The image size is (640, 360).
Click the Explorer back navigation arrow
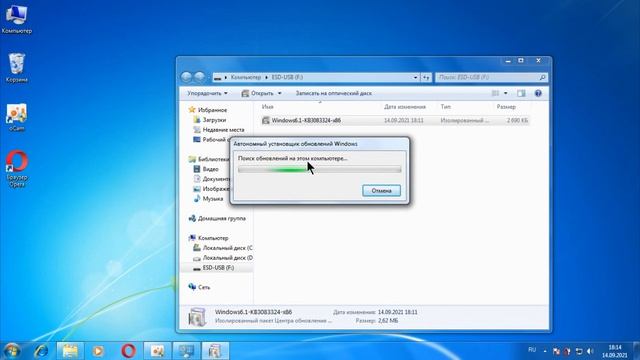click(x=186, y=77)
